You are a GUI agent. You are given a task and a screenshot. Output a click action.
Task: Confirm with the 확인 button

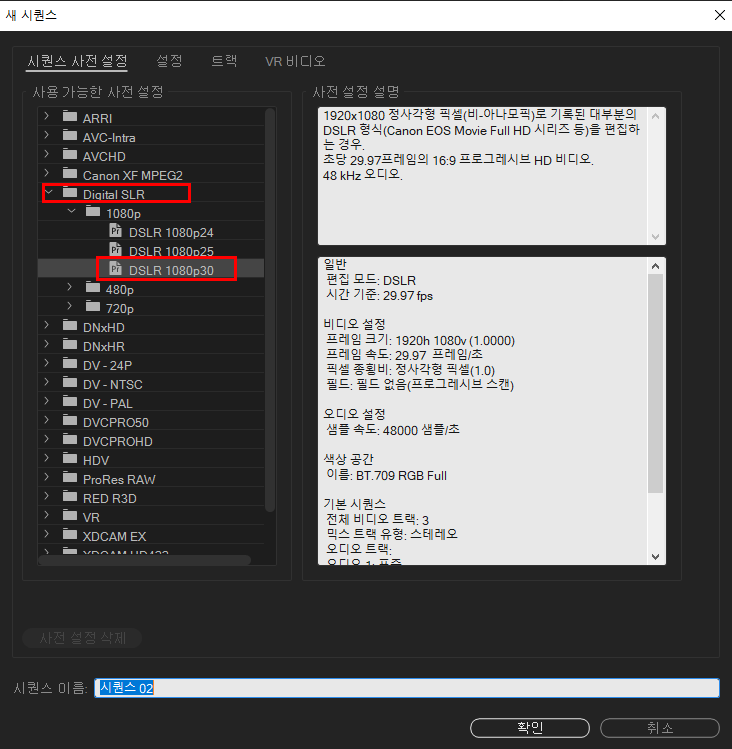click(530, 728)
